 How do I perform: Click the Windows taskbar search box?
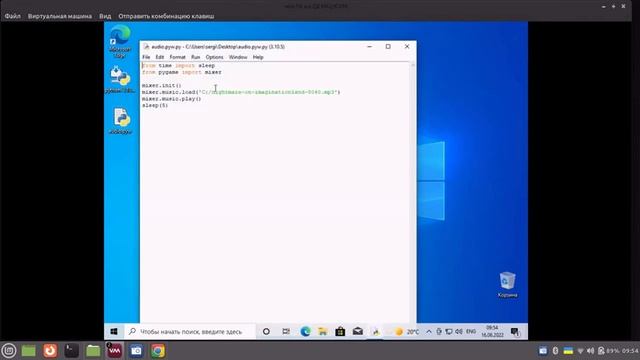tap(190, 331)
